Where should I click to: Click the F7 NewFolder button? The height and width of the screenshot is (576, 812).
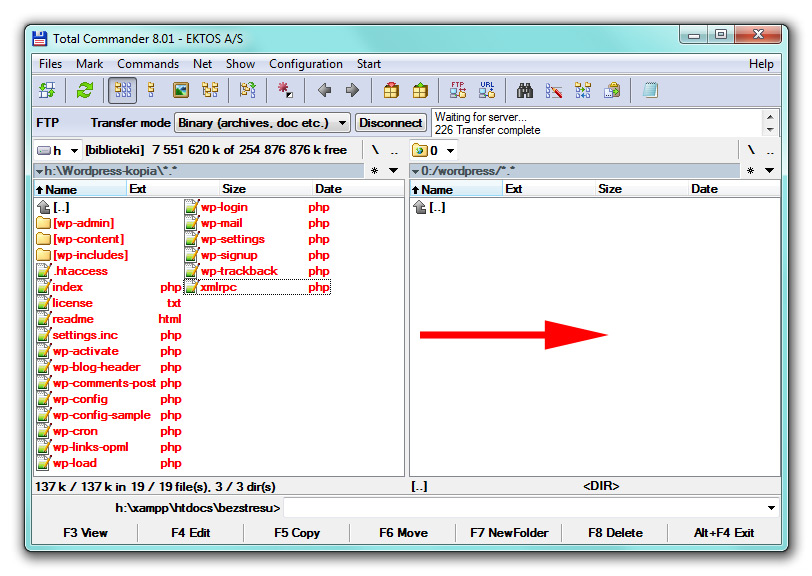(509, 532)
